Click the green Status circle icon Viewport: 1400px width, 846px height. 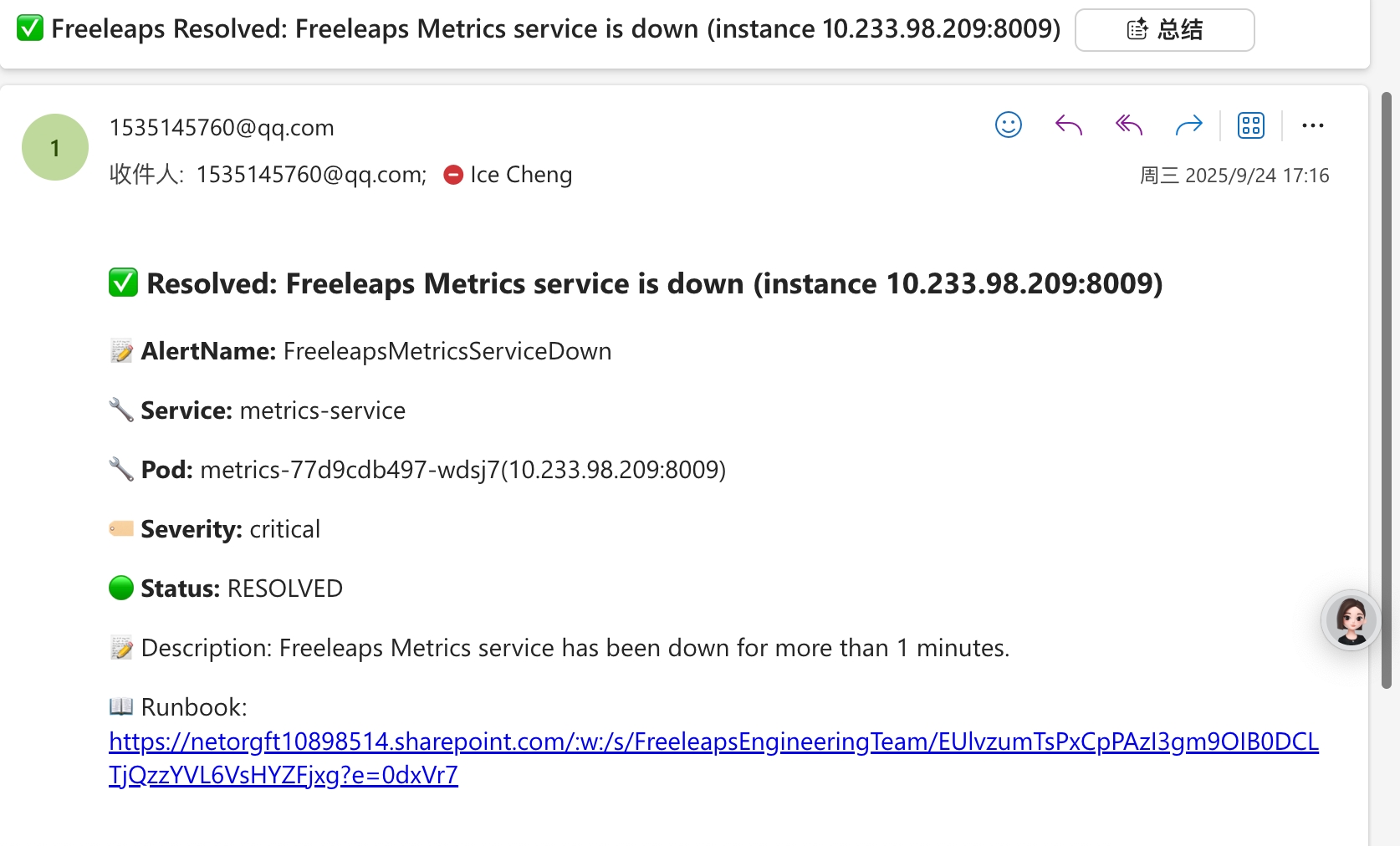[x=121, y=589]
